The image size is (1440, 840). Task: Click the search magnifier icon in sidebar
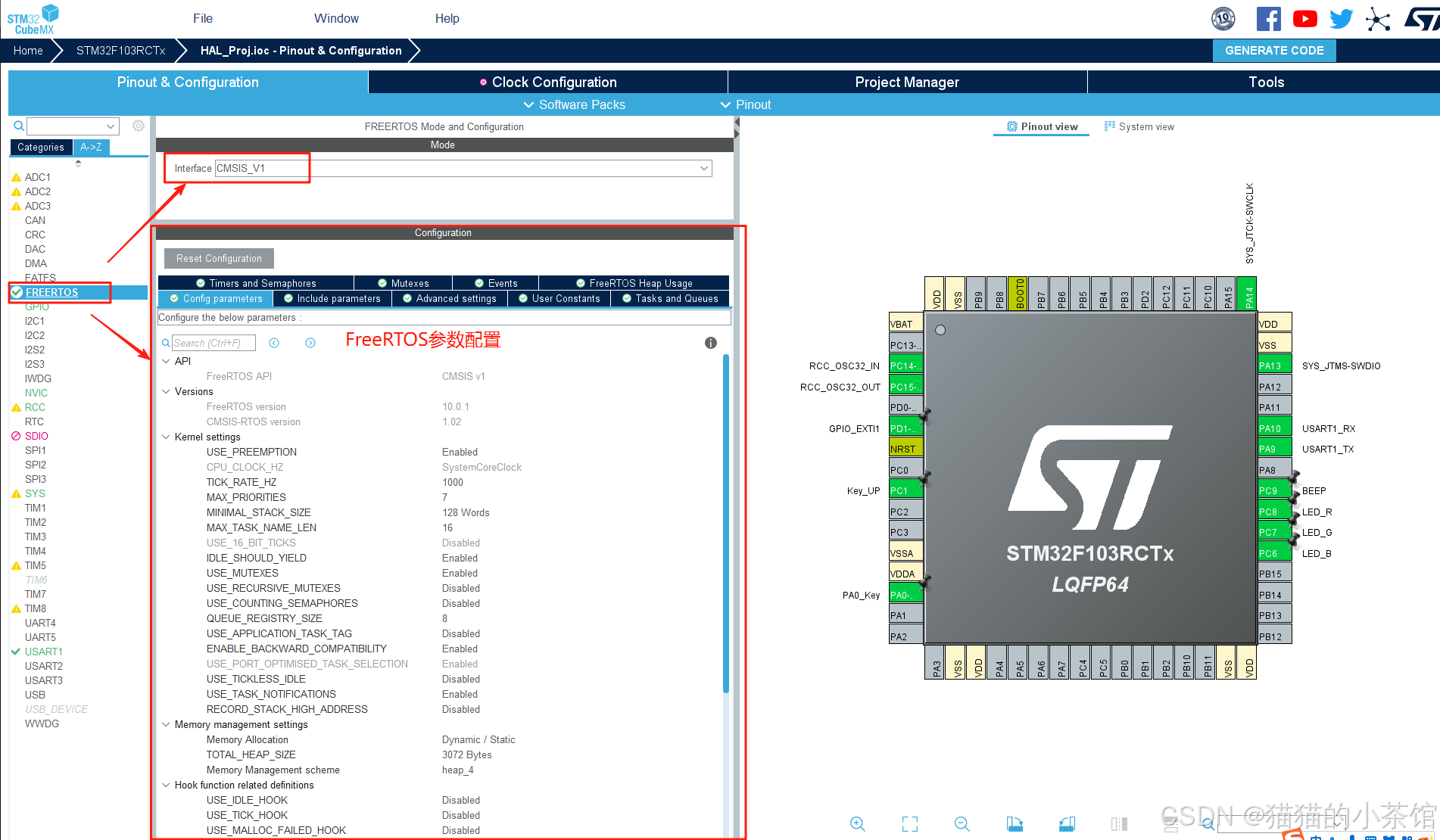19,126
